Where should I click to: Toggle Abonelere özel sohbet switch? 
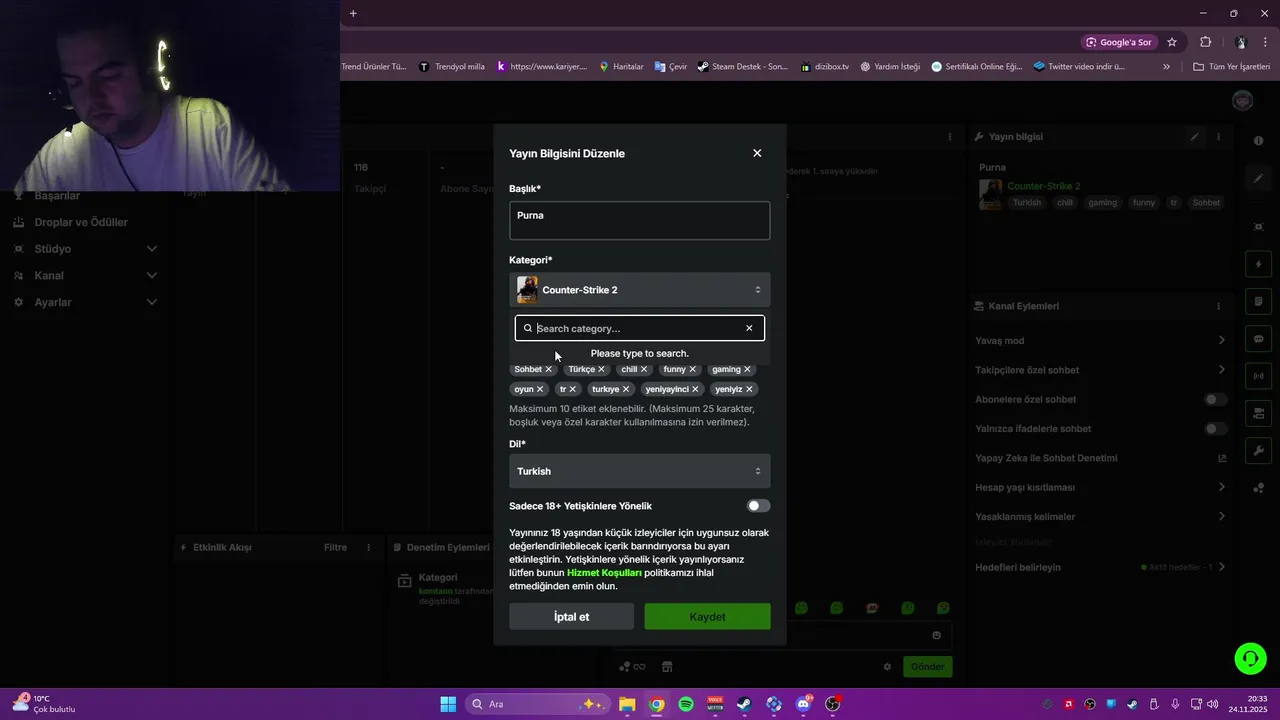pyautogui.click(x=1215, y=399)
